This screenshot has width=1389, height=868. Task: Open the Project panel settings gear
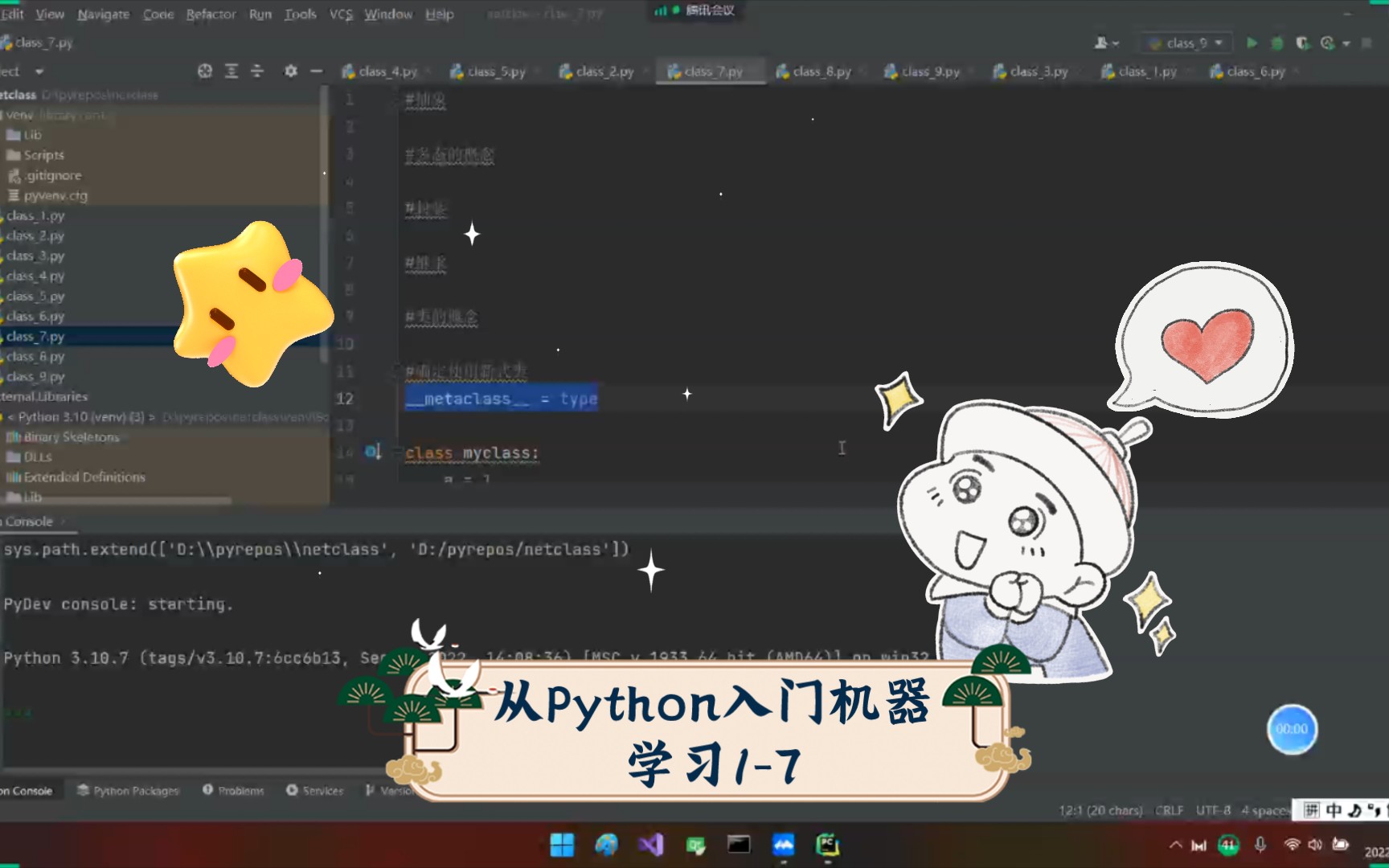point(290,72)
